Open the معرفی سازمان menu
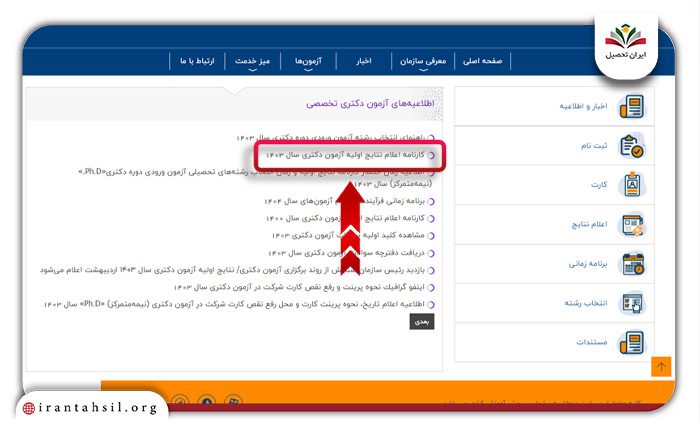The height and width of the screenshot is (430, 700). tap(423, 61)
